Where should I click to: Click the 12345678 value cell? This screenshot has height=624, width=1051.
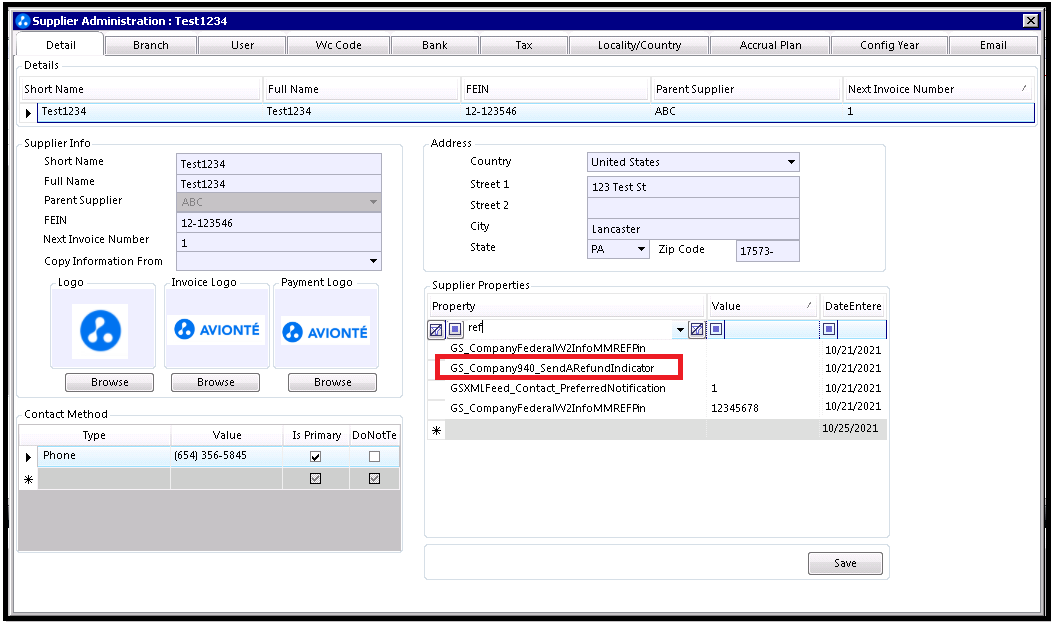pos(763,408)
